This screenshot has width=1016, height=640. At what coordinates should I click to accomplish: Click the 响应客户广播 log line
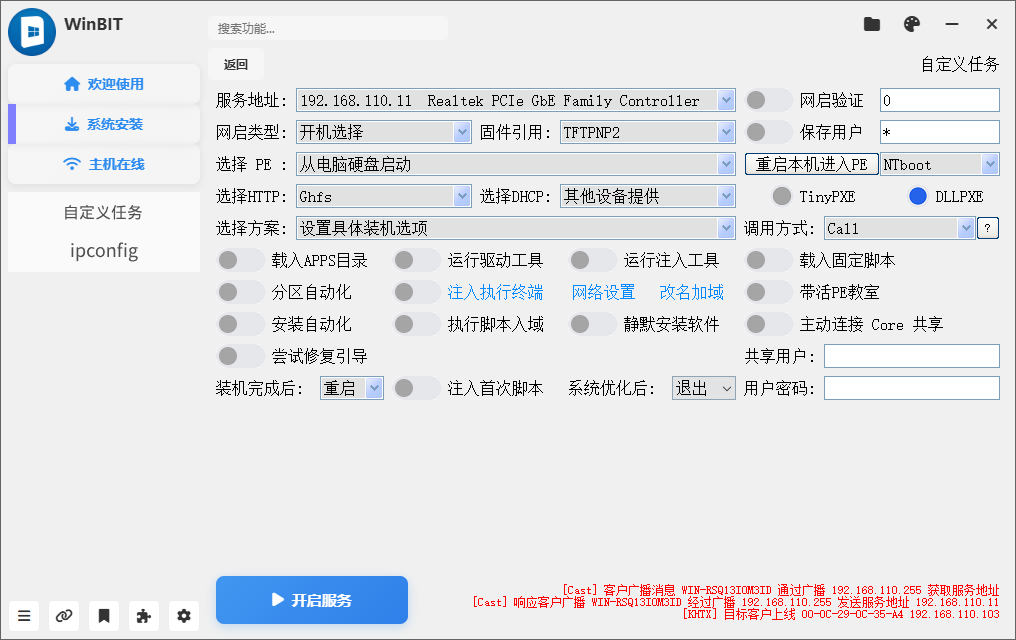(736, 602)
